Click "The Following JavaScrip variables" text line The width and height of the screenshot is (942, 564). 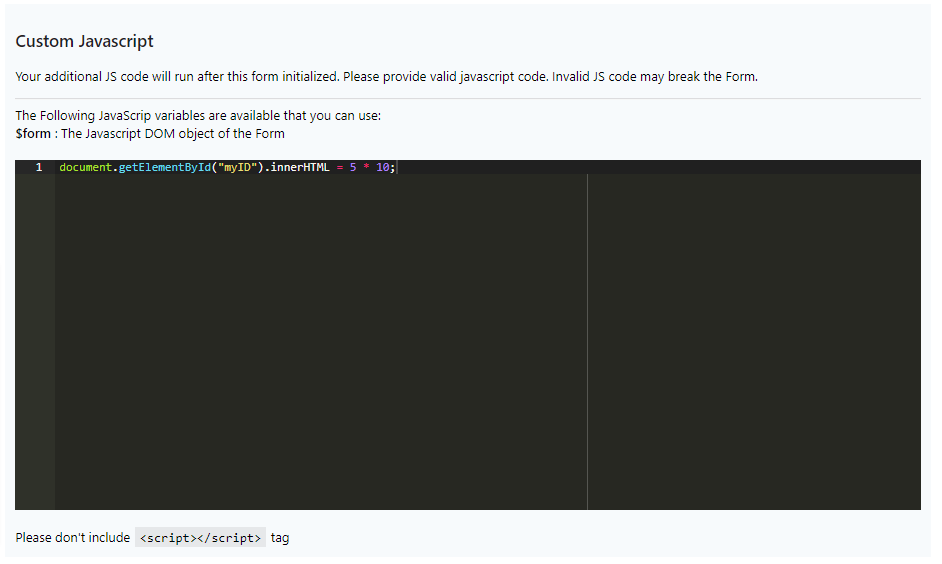click(x=198, y=116)
